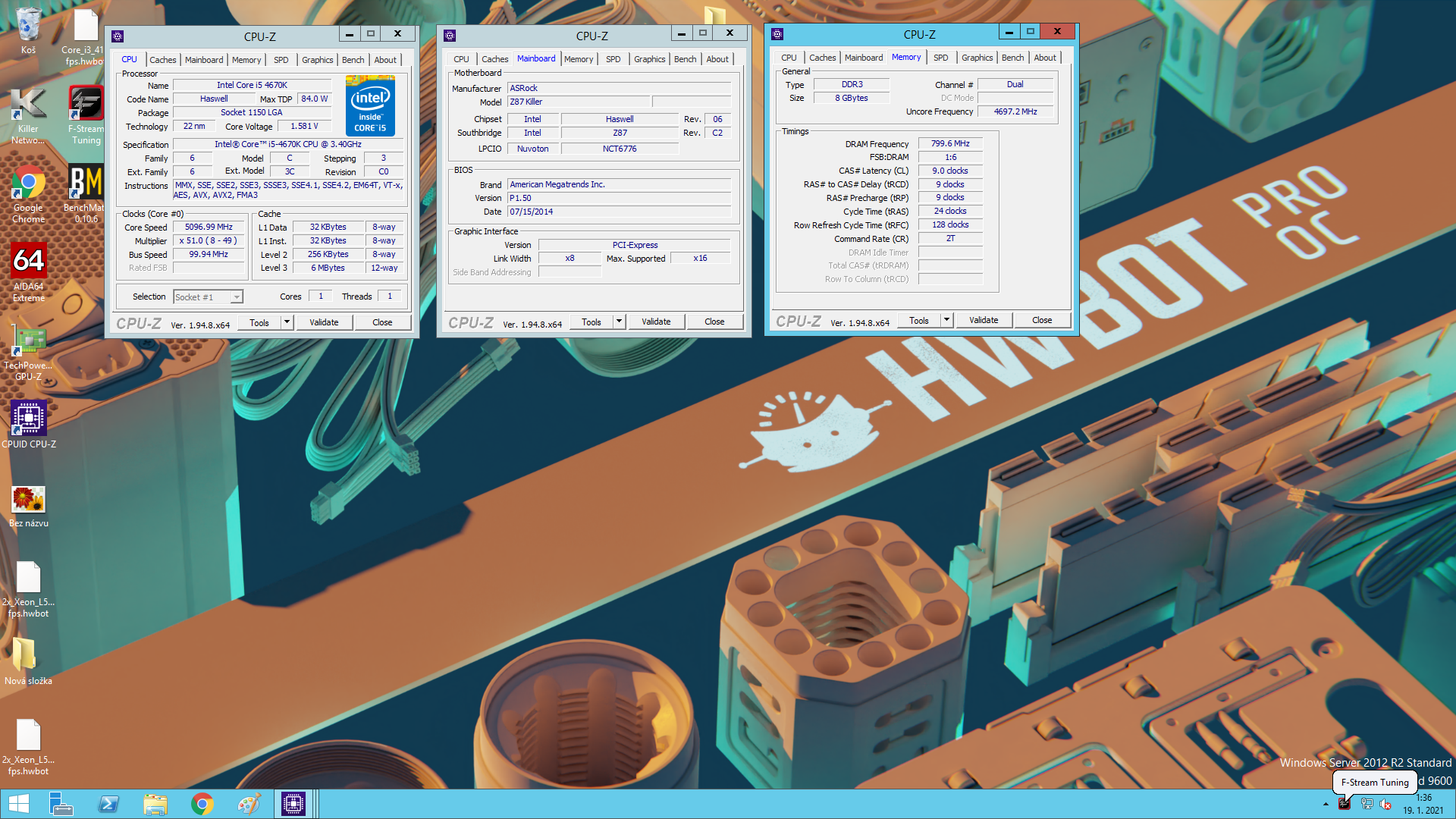1456x819 pixels.
Task: Open the Core_i3 hwbot file icon
Action: [84, 36]
